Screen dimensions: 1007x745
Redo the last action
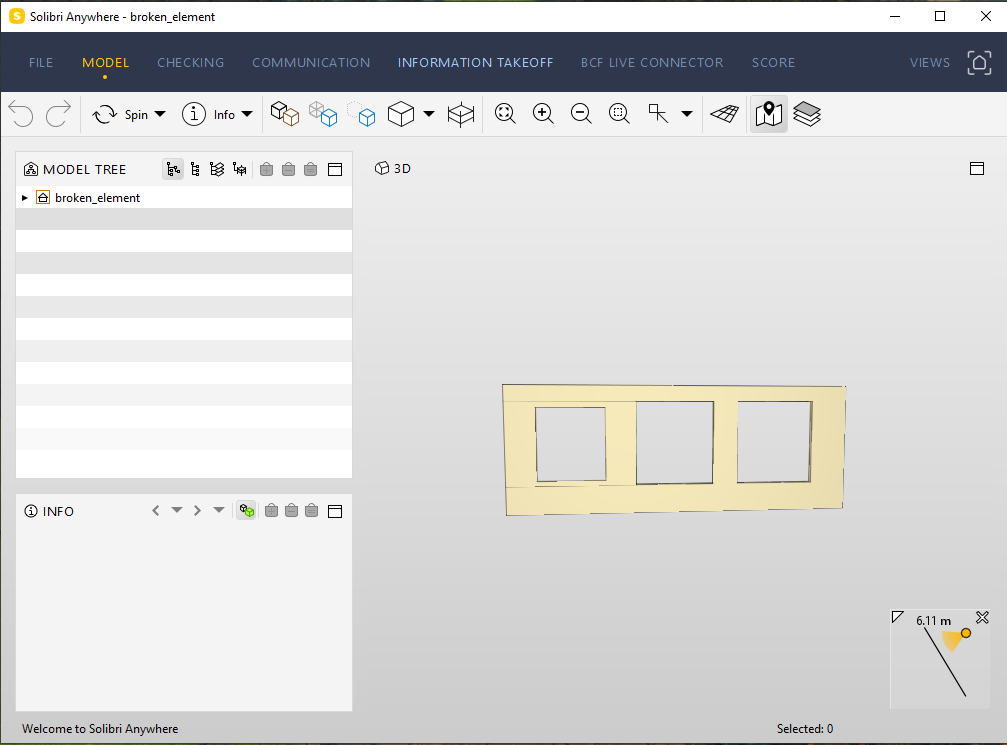58,114
